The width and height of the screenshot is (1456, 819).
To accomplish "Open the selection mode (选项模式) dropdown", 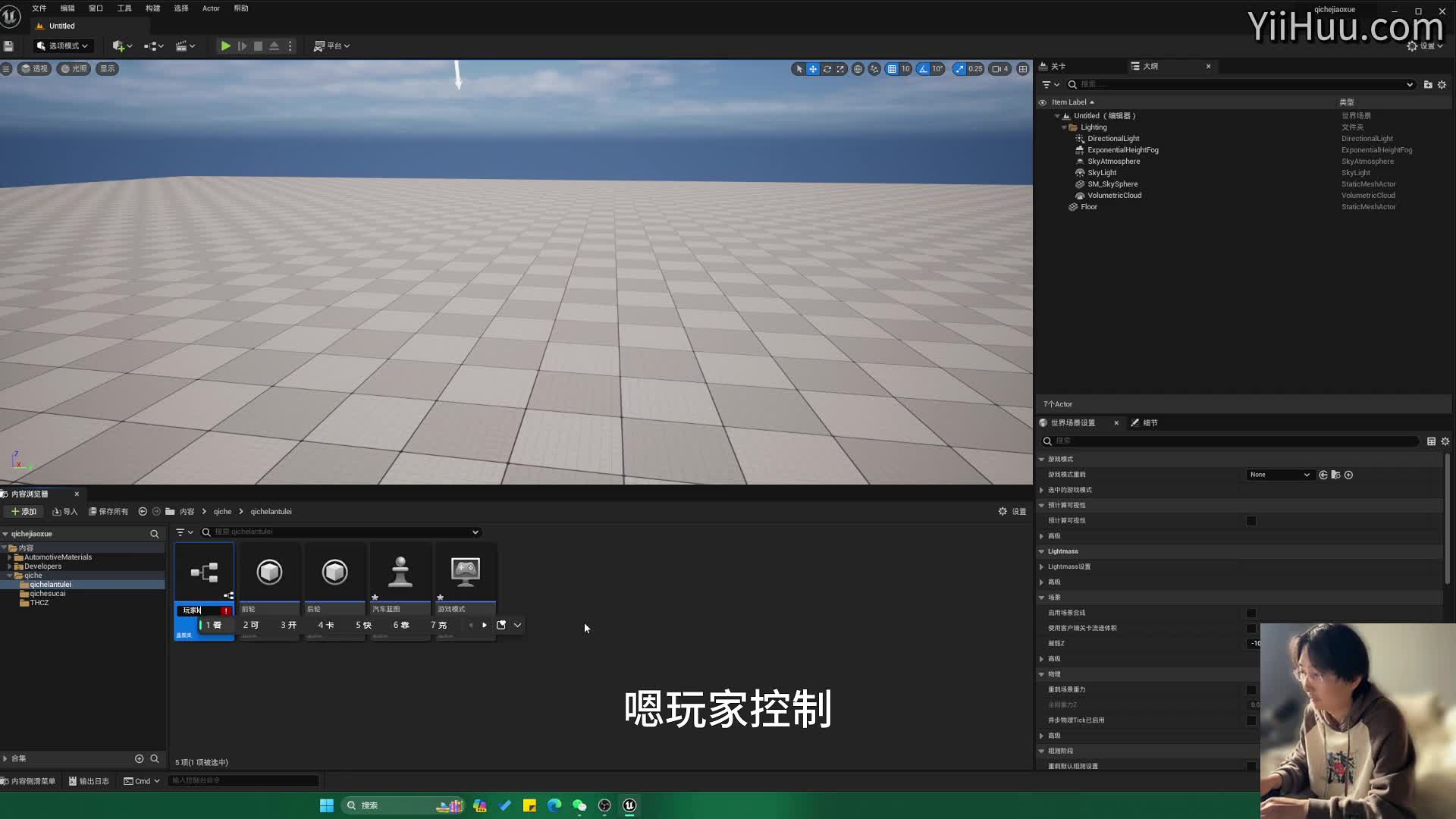I will pyautogui.click(x=63, y=46).
